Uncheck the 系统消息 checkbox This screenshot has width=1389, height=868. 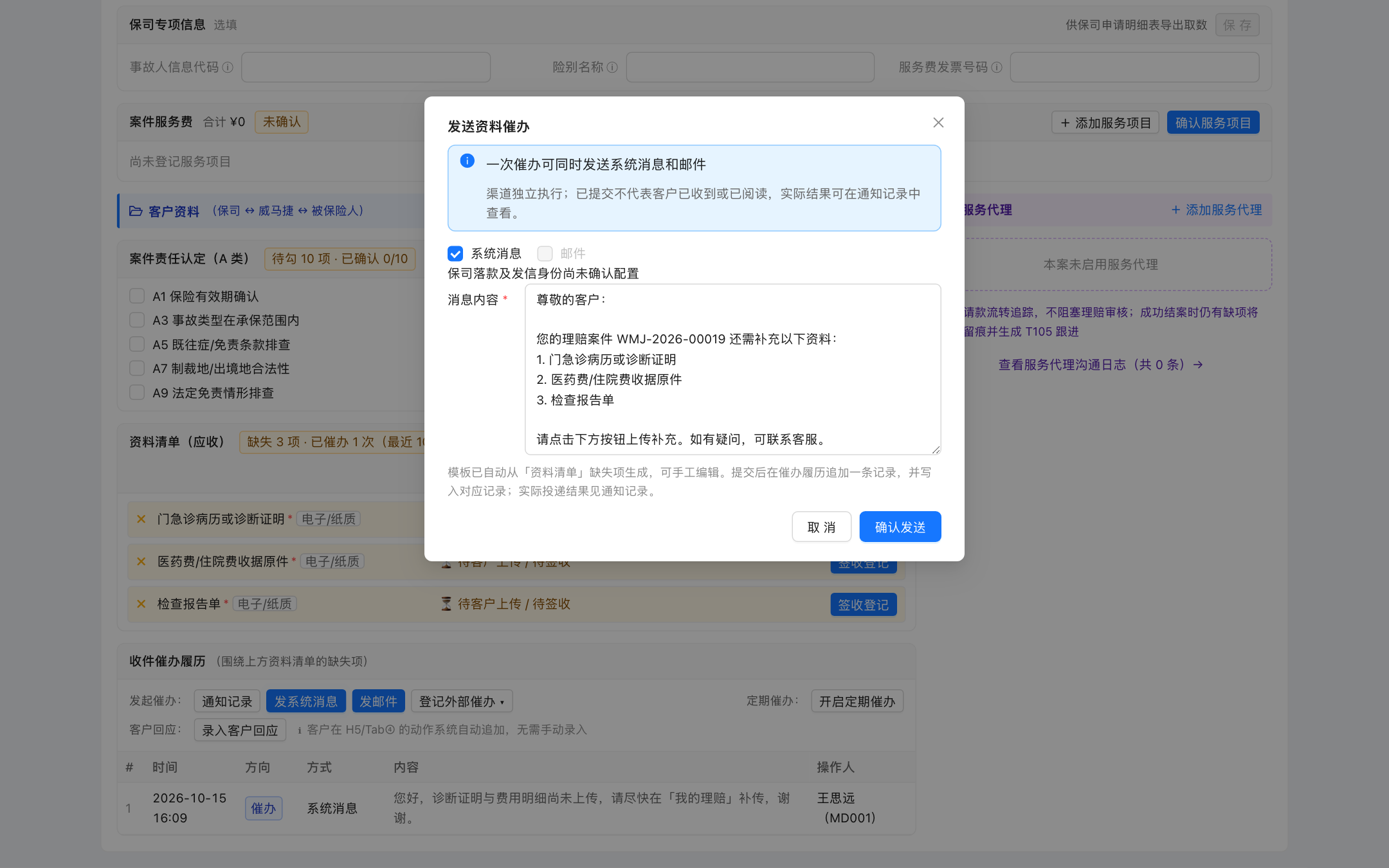click(455, 253)
